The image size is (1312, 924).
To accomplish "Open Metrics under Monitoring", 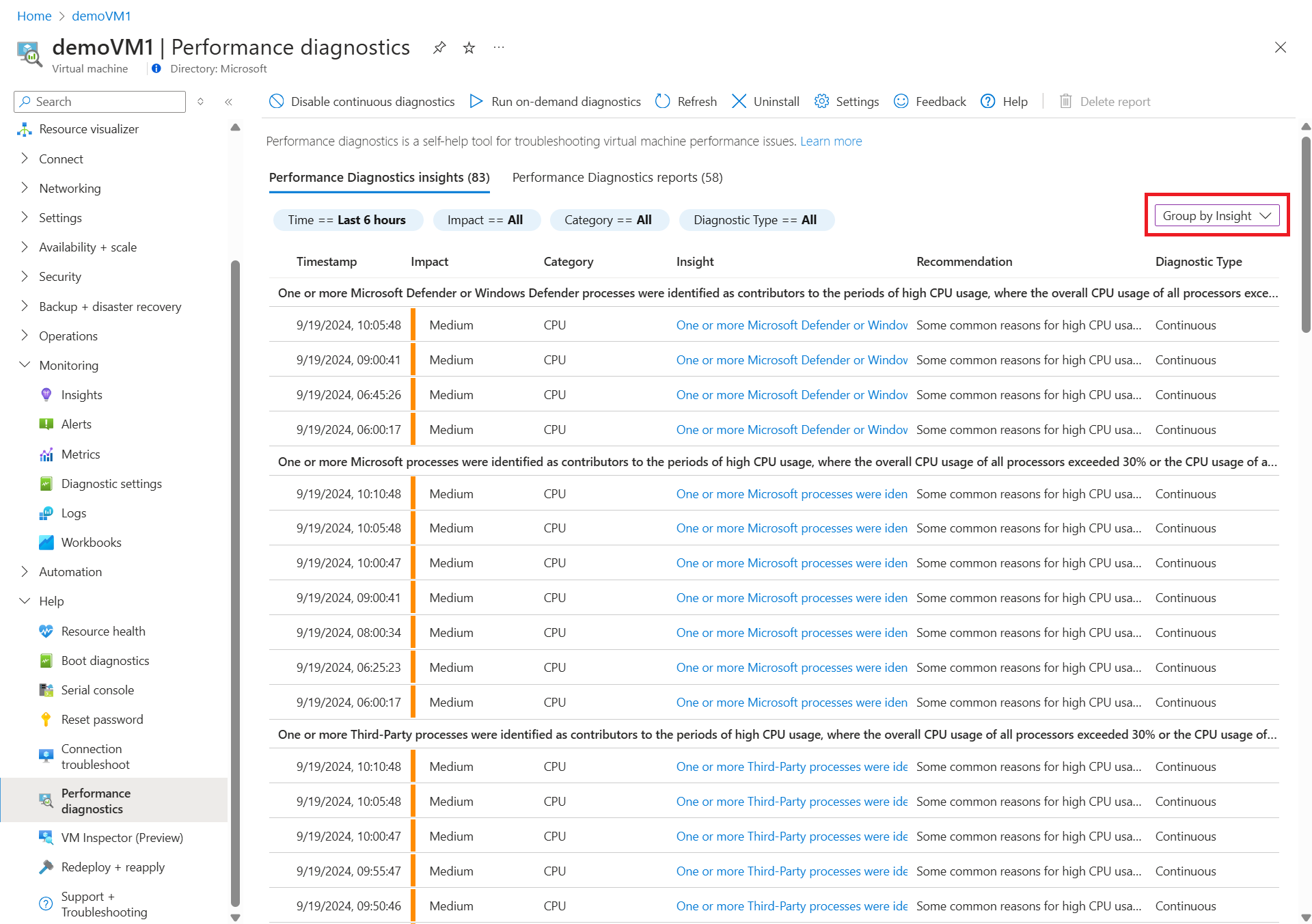I will pos(80,454).
